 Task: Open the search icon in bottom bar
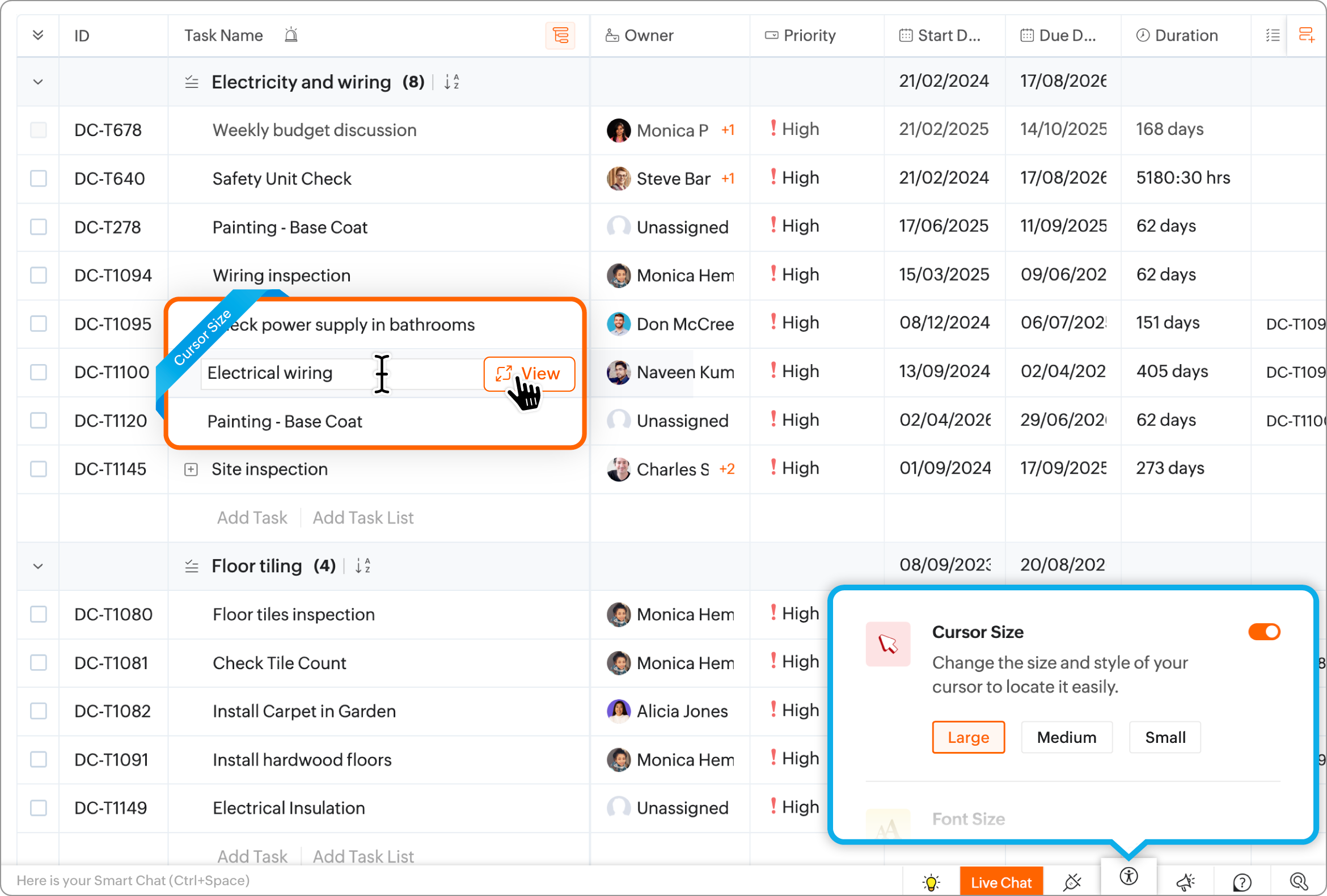pos(1299,882)
